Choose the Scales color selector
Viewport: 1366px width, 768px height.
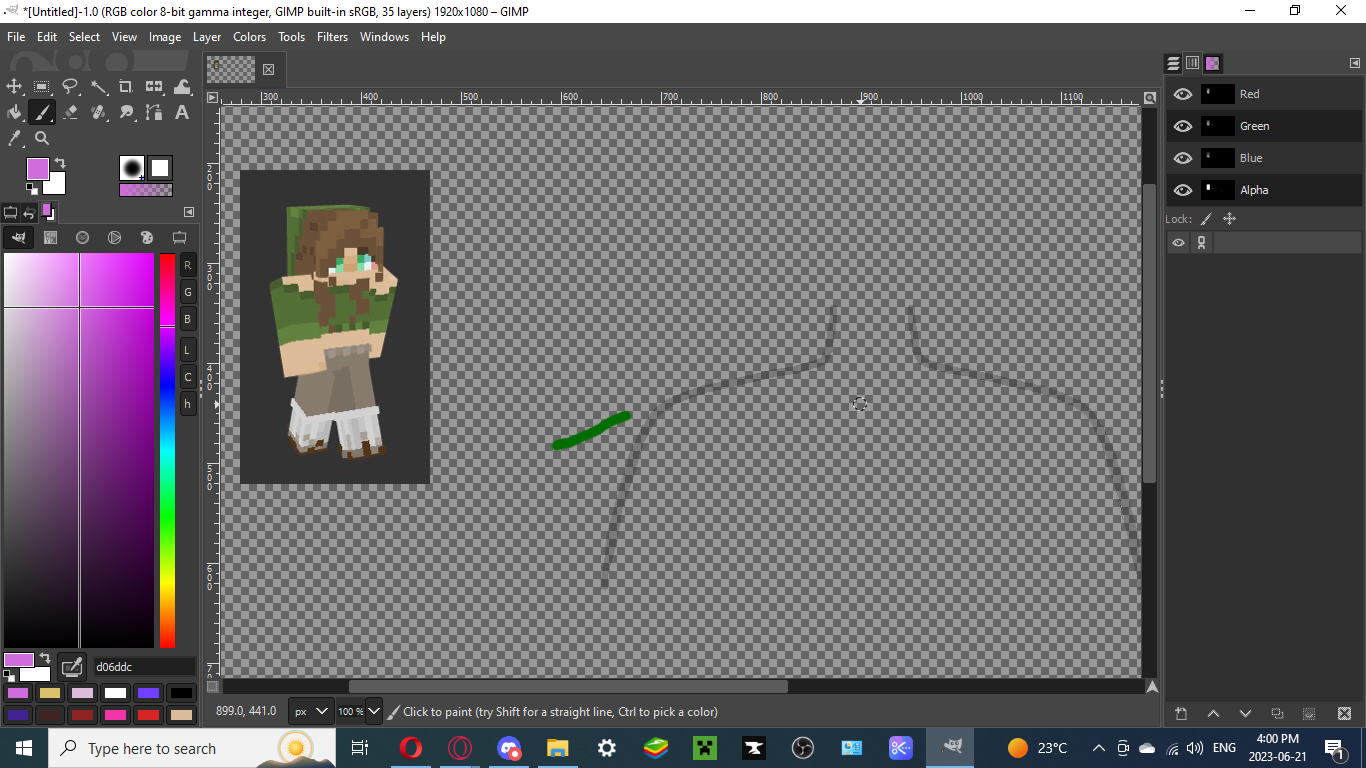click(179, 238)
